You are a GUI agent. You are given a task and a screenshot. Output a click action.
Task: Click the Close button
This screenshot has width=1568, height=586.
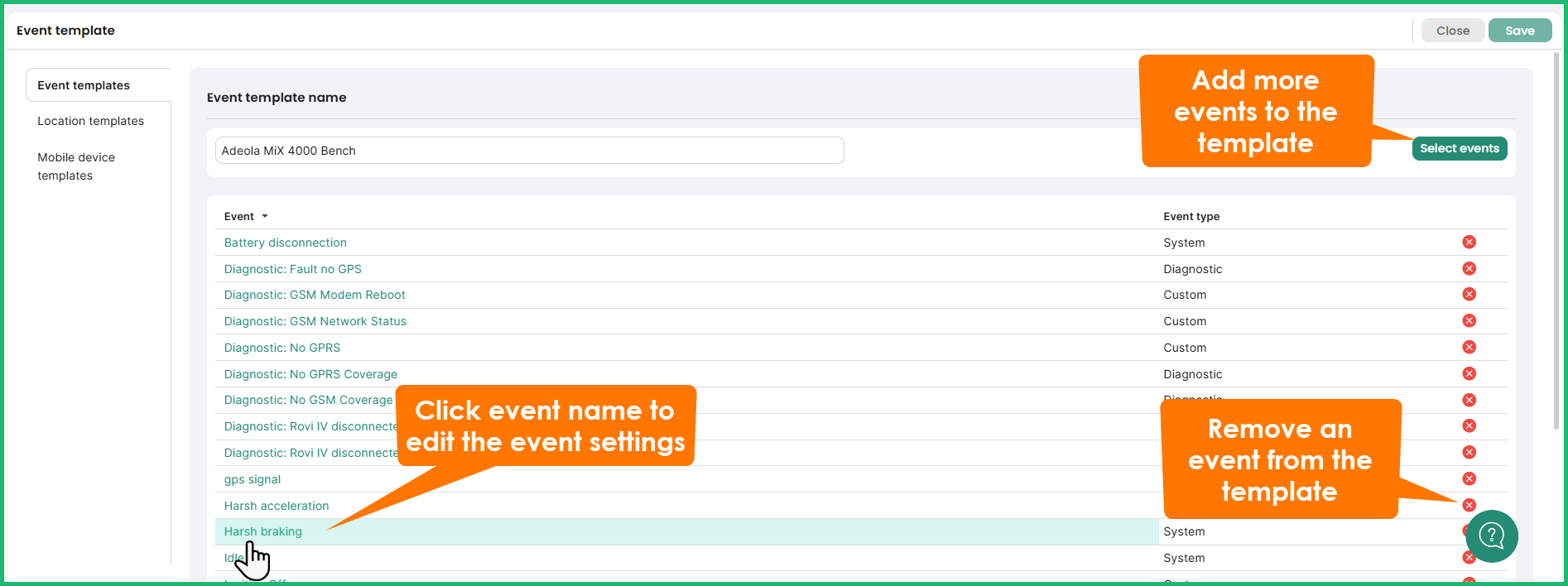pyautogui.click(x=1453, y=31)
